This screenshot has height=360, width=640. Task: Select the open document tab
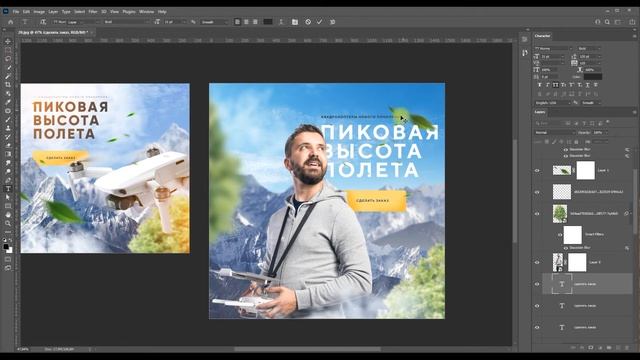click(53, 32)
